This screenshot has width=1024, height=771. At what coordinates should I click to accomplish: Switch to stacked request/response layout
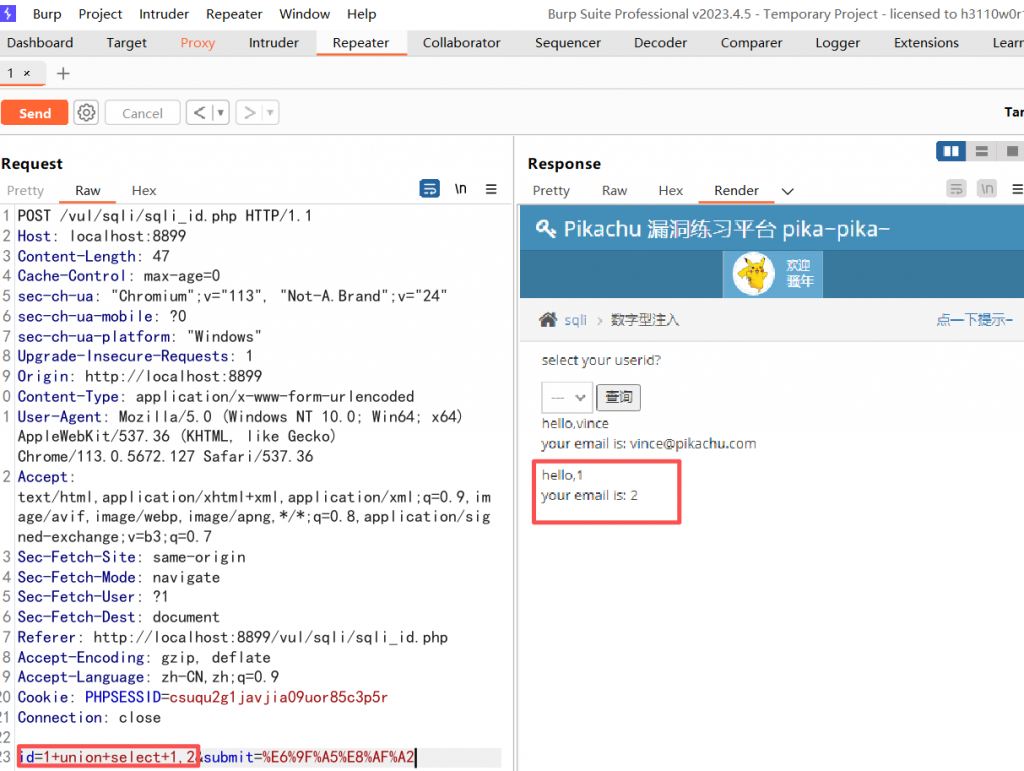pyautogui.click(x=981, y=150)
